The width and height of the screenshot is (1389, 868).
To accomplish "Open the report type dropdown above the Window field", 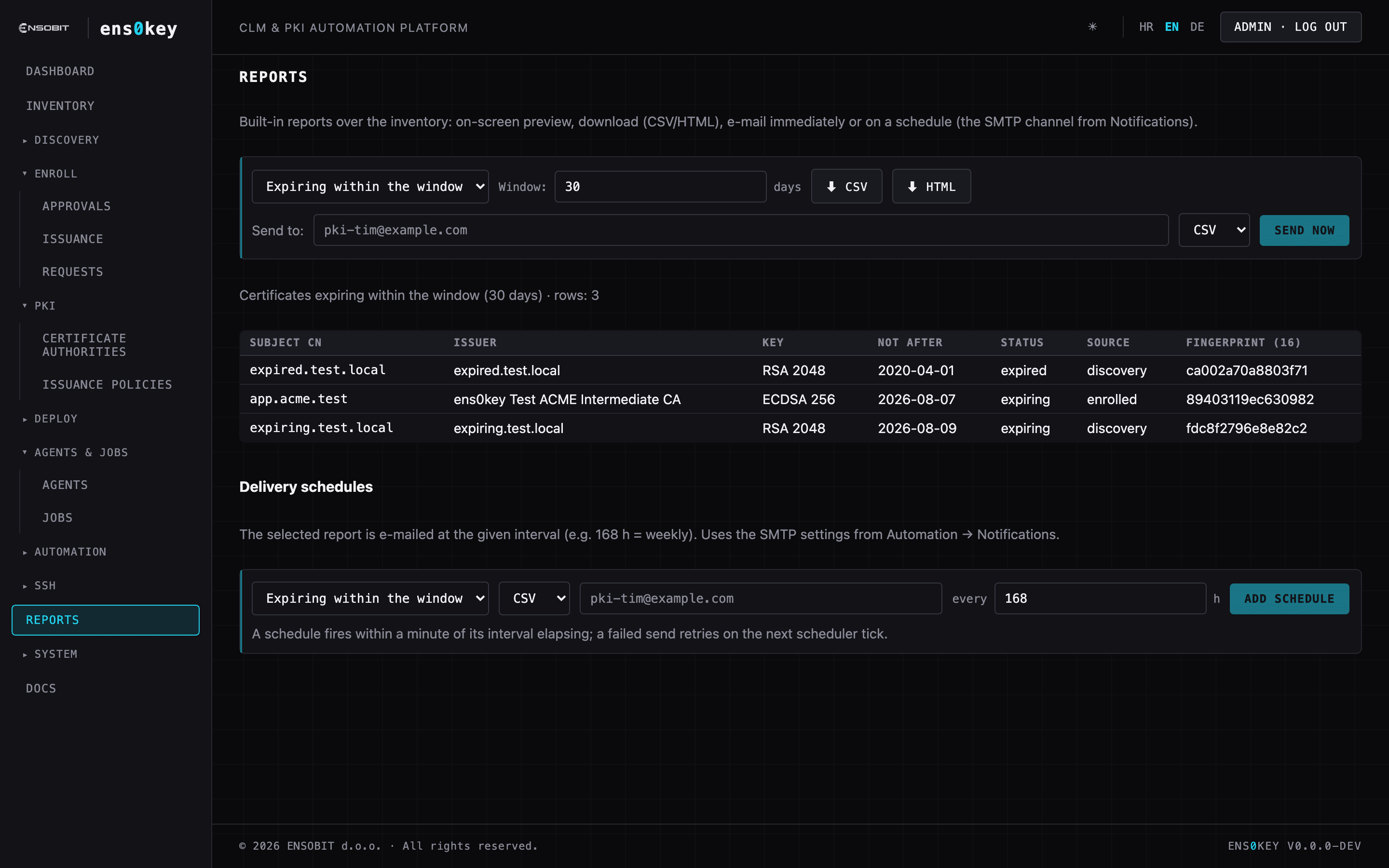I will pos(370,187).
